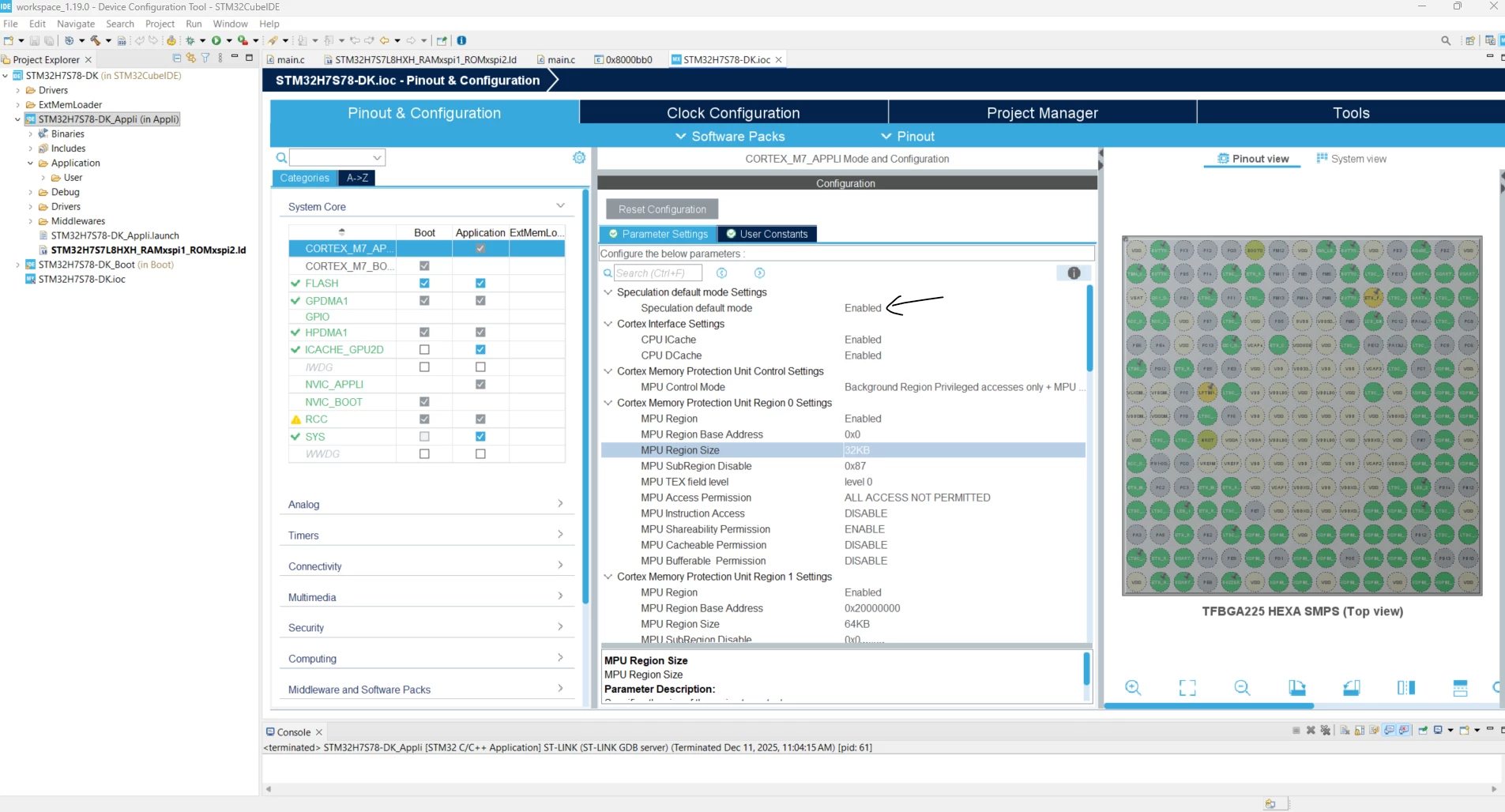The height and width of the screenshot is (812, 1505).
Task: Switch to the 0x8000bb0 editor tab
Action: [x=623, y=59]
